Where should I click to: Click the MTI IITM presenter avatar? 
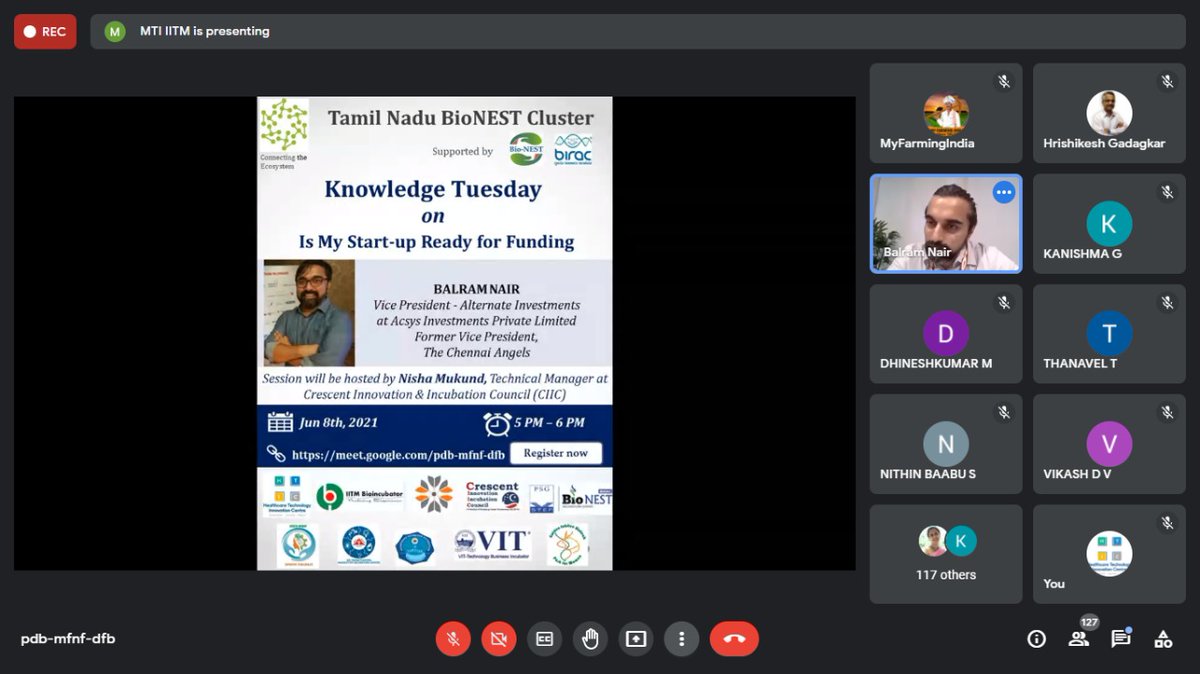pyautogui.click(x=115, y=31)
